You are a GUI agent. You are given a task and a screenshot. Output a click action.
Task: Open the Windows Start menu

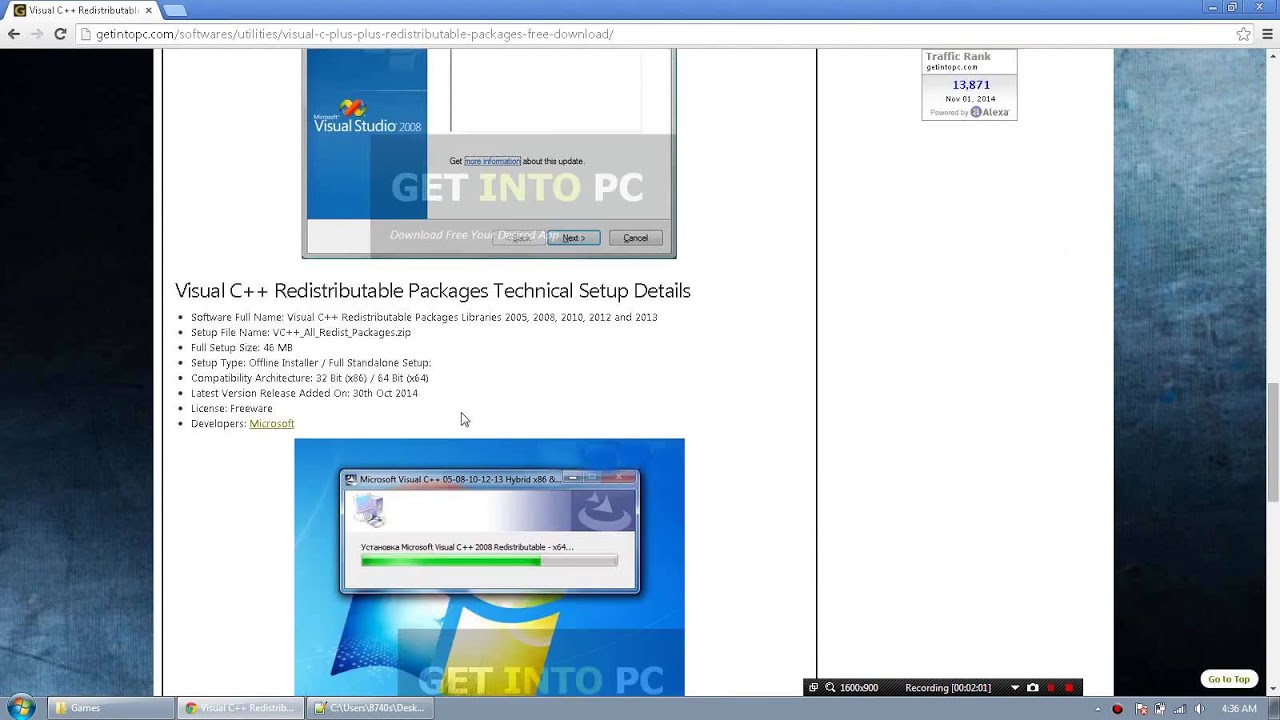[21, 708]
